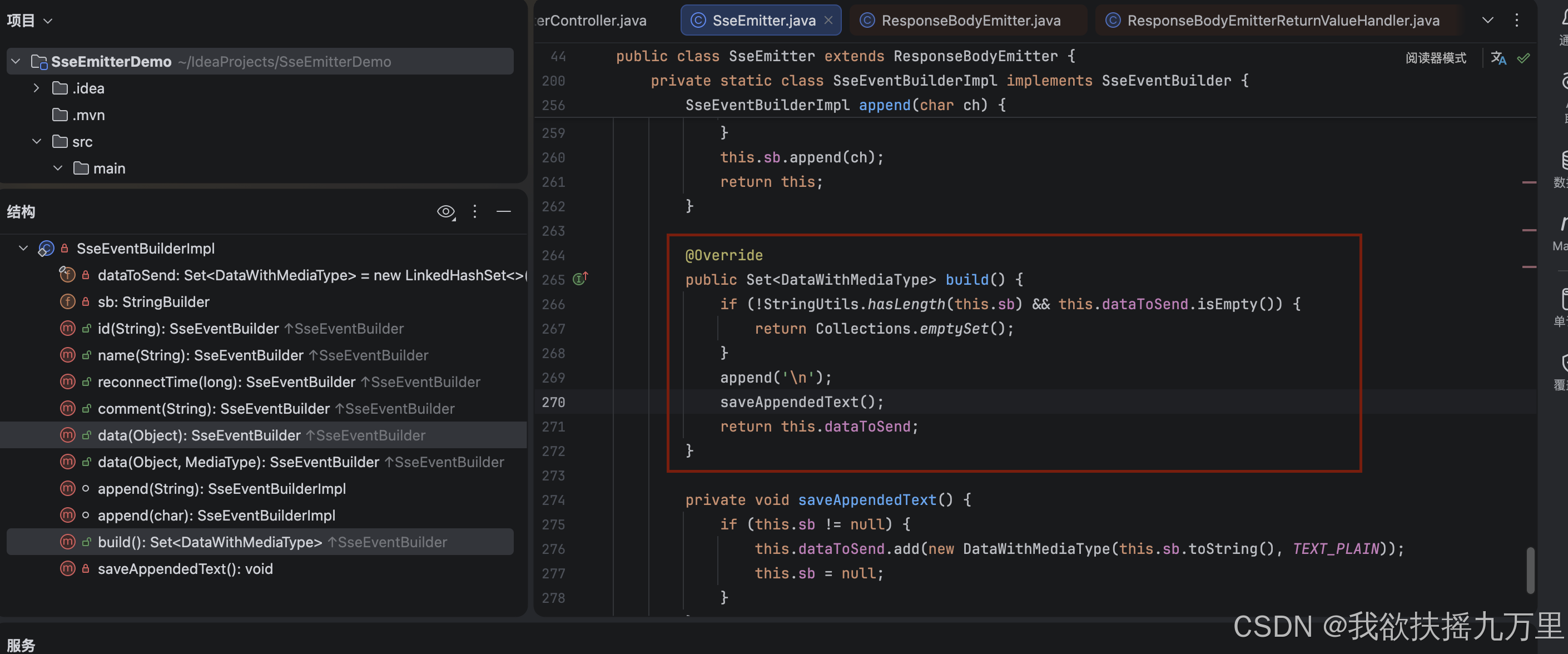Open the Services (服务) tool window
This screenshot has width=1568, height=654.
pos(21,646)
